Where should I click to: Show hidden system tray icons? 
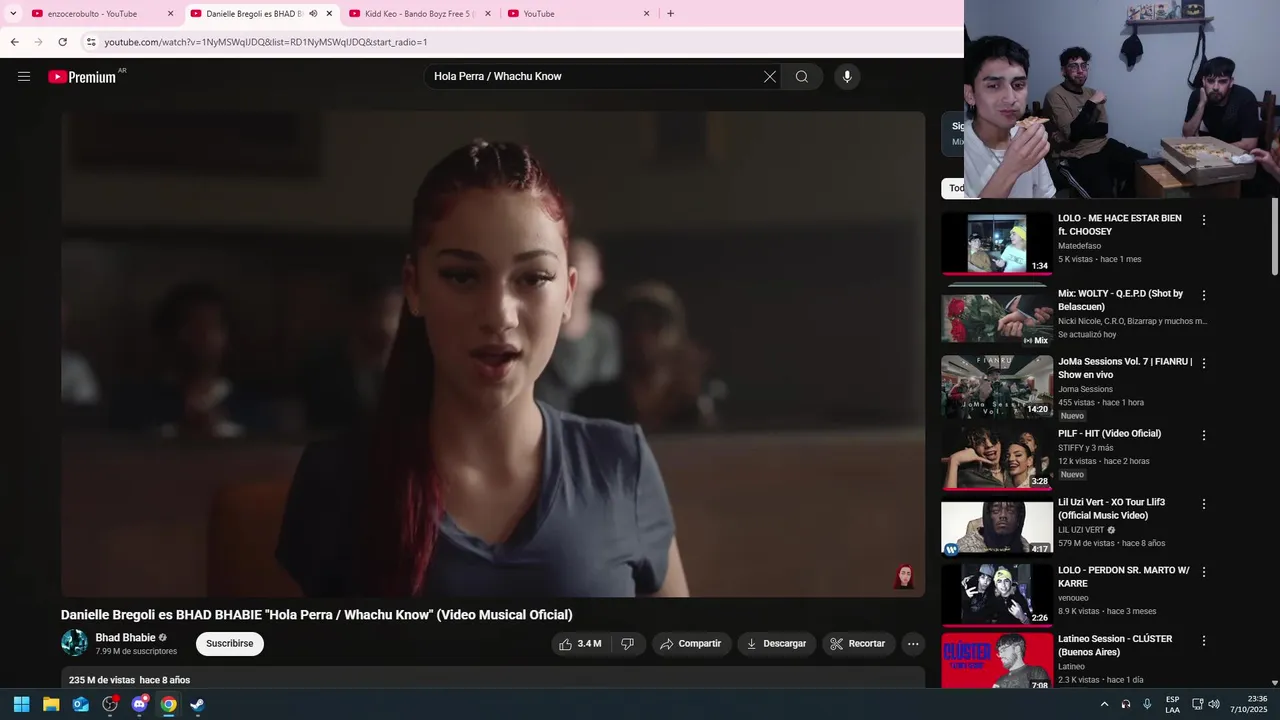coord(1104,704)
